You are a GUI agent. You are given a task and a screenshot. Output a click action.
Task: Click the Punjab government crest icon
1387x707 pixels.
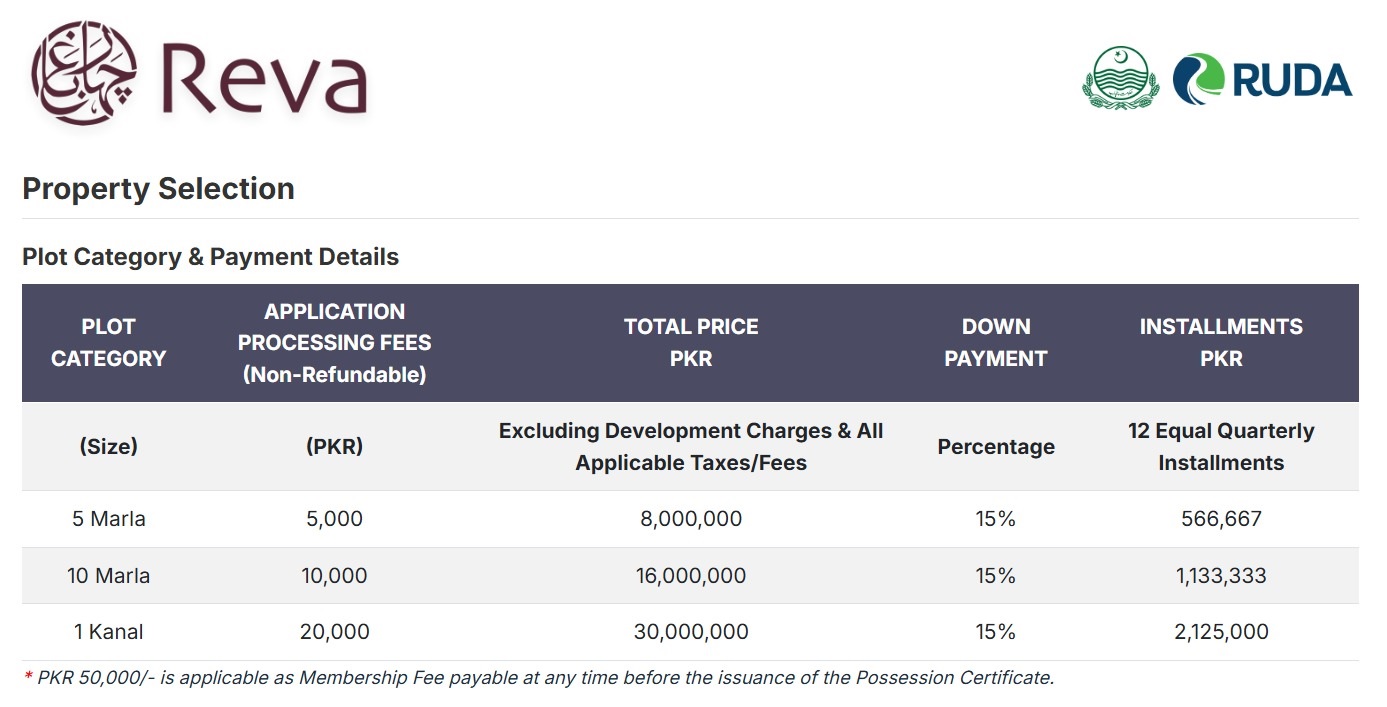tap(1119, 79)
